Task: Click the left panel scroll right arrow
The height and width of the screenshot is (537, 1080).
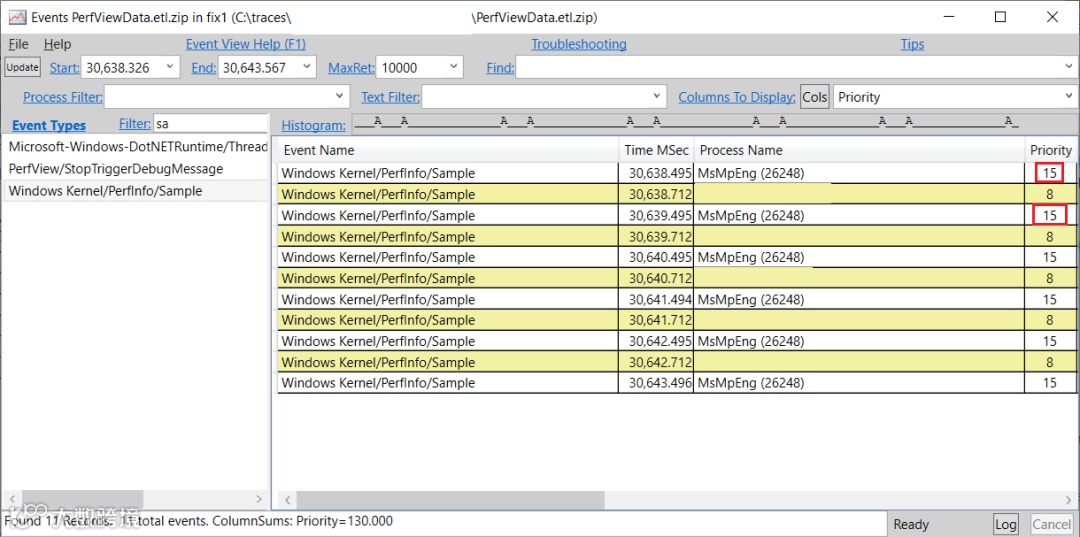Action: [259, 499]
